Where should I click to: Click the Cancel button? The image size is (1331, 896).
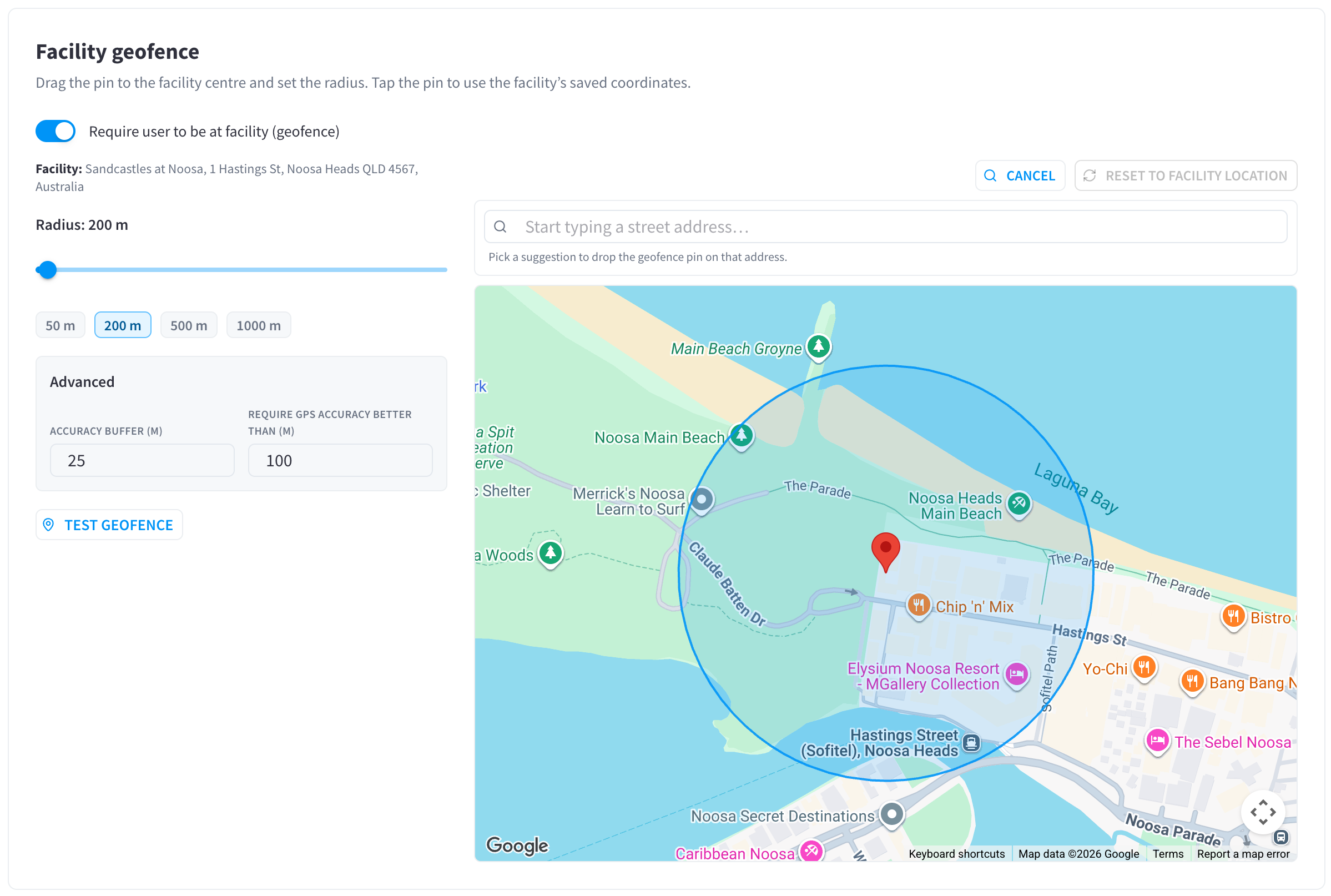click(x=1020, y=175)
